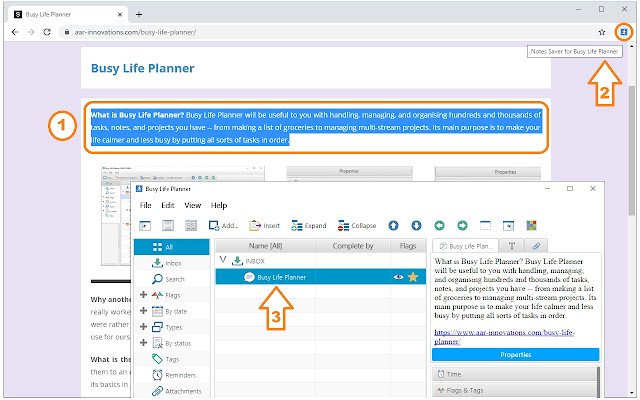640x400 pixels.
Task: Open the View menu in Busy Life Planner
Action: click(192, 205)
